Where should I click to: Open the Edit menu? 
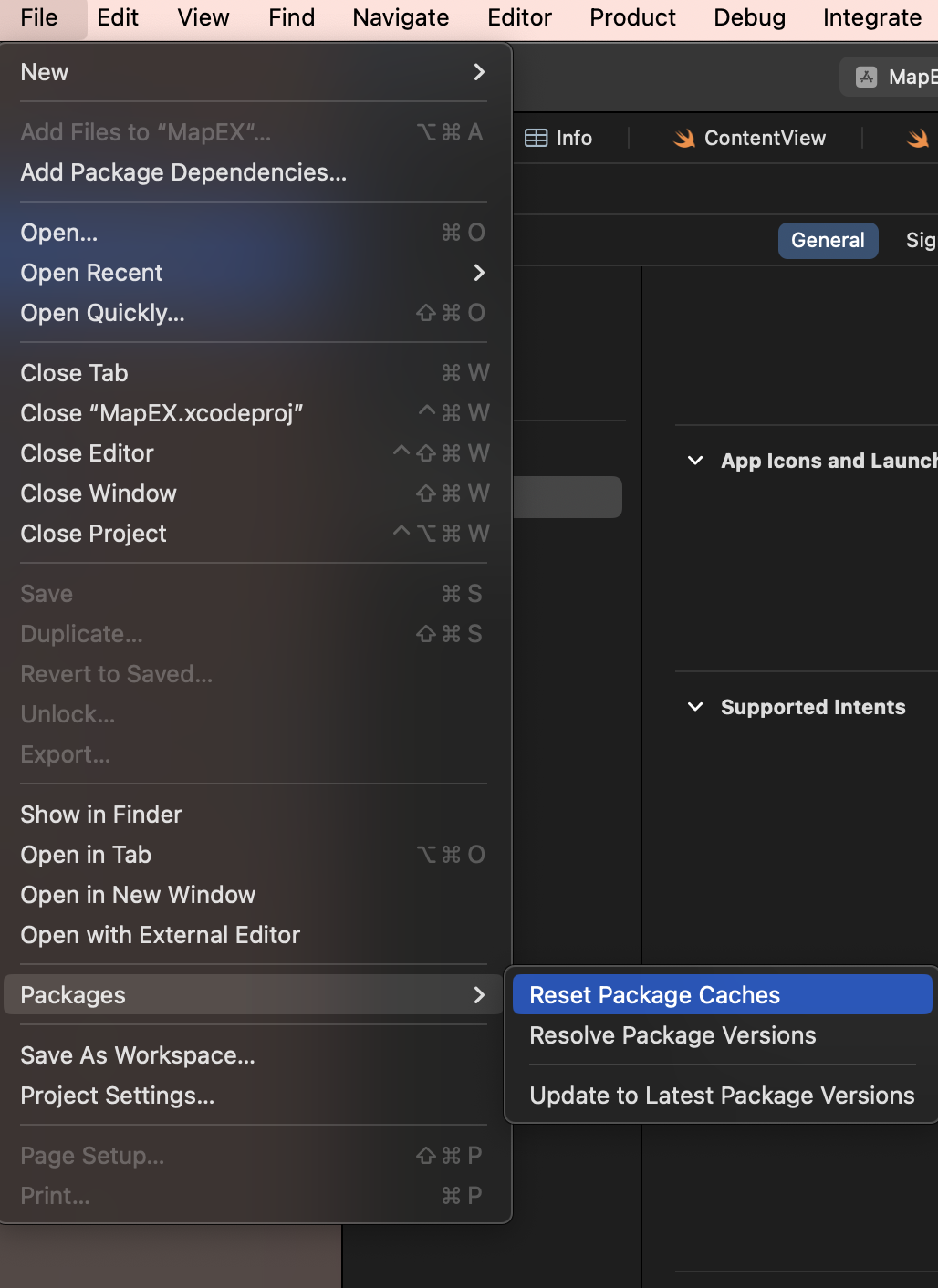(118, 17)
